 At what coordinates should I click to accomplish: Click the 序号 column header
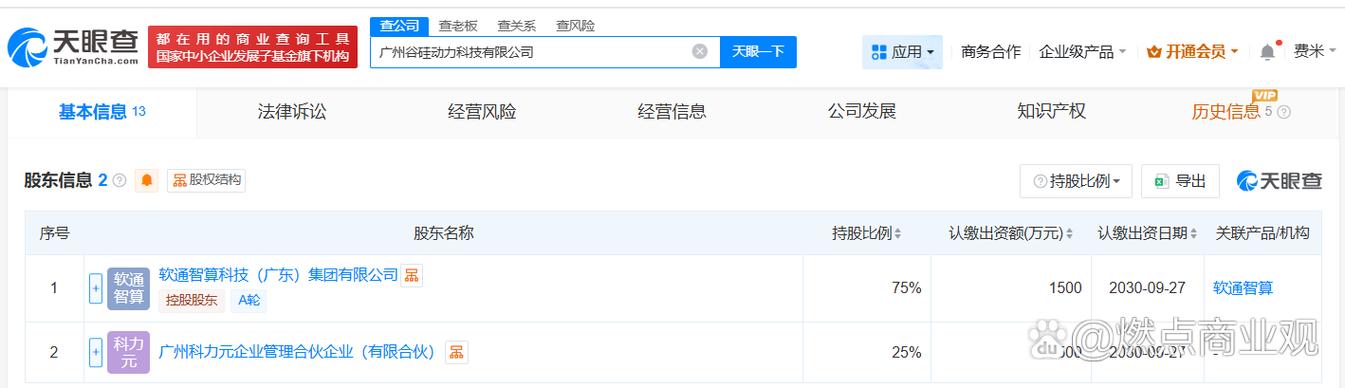(54, 233)
